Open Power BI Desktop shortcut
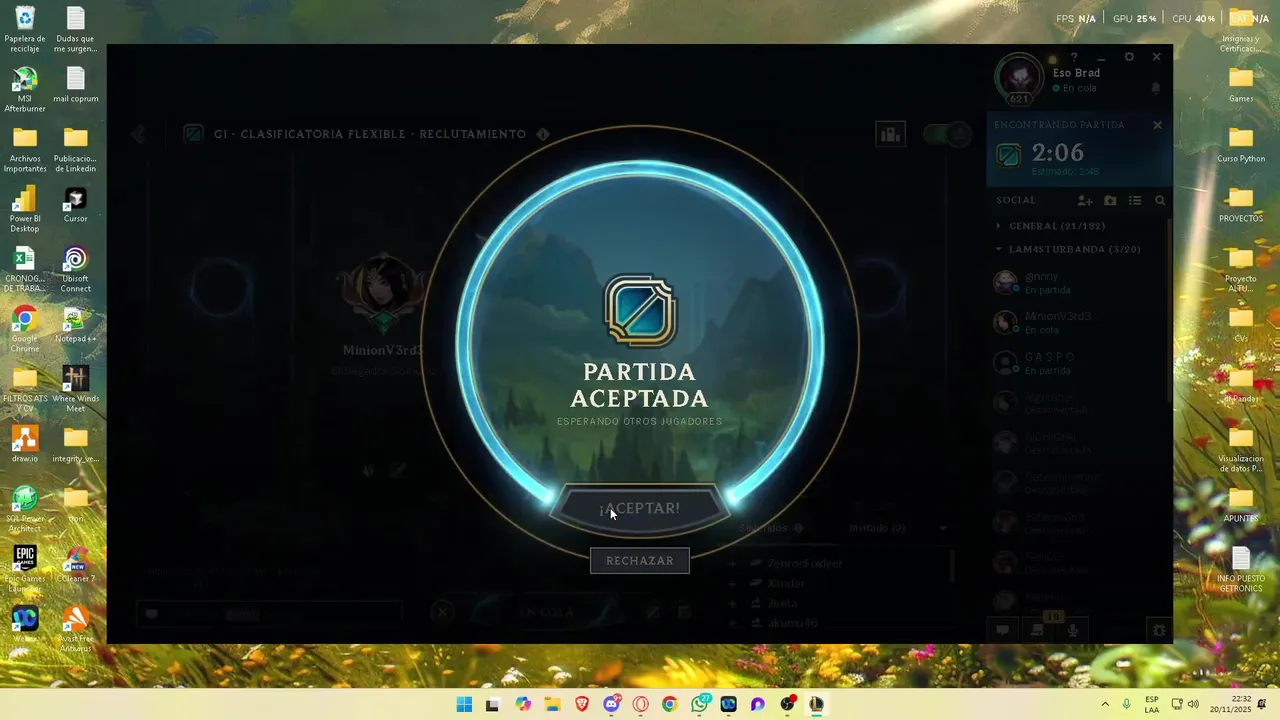1280x720 pixels. pos(25,209)
